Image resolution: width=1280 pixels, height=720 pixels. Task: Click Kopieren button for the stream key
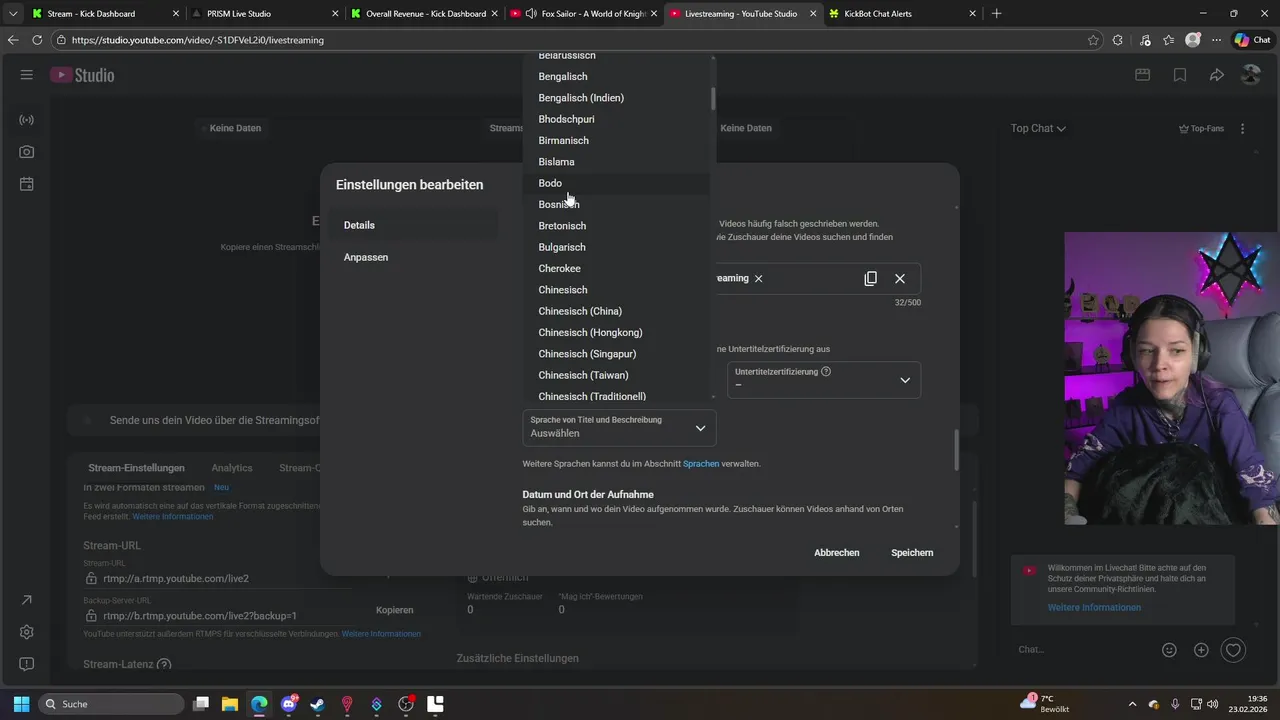point(395,610)
